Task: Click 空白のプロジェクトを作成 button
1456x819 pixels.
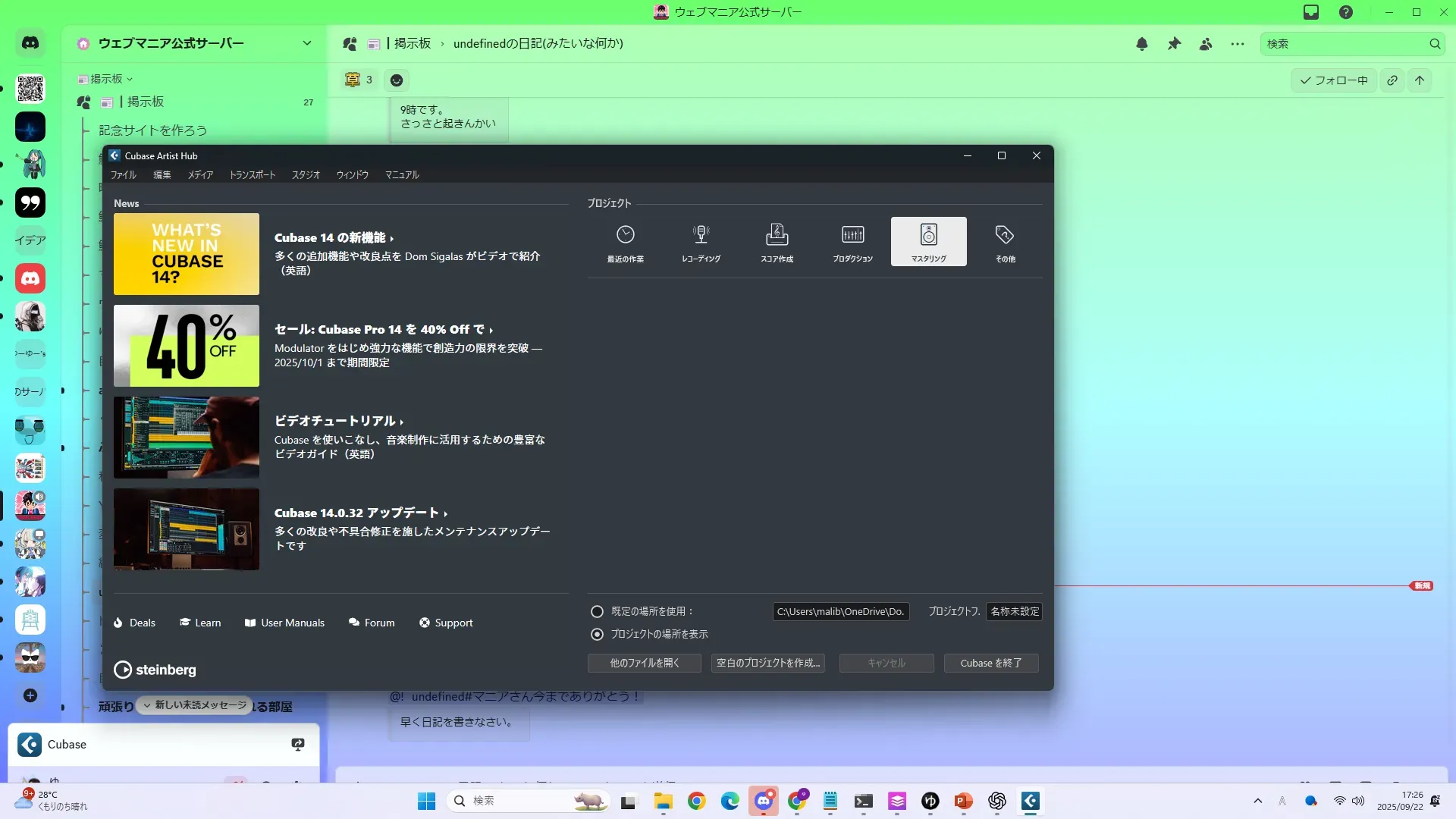Action: click(x=767, y=663)
